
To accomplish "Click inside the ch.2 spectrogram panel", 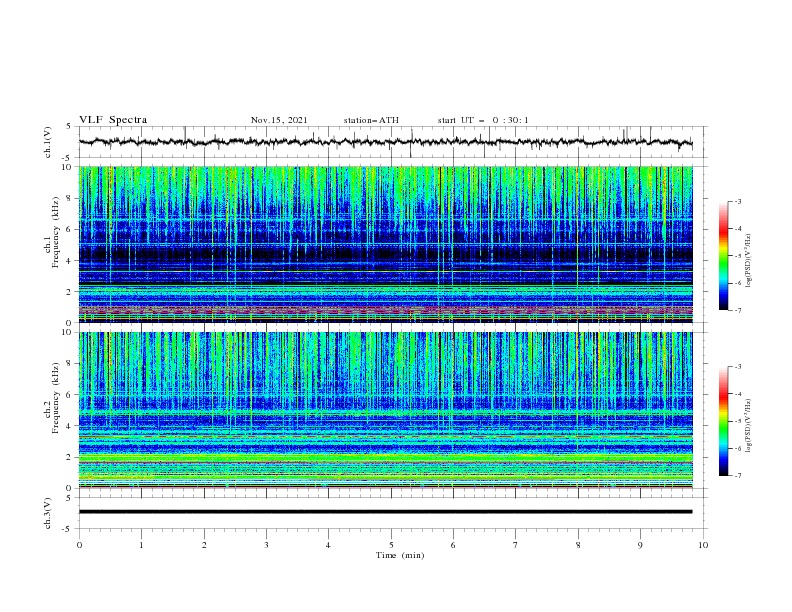I will click(385, 410).
